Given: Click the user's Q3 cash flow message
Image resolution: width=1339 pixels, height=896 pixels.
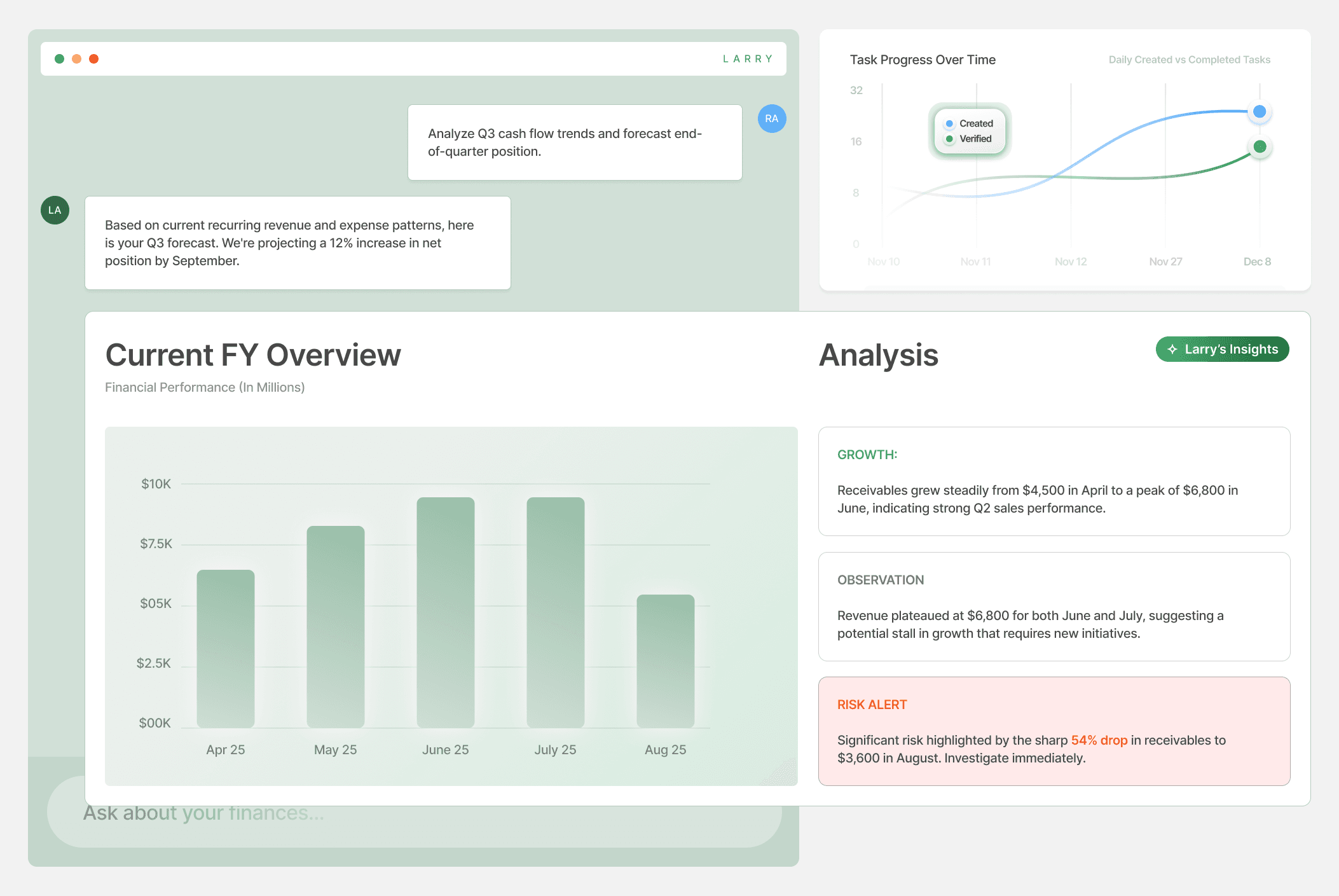Looking at the screenshot, I should tap(574, 142).
